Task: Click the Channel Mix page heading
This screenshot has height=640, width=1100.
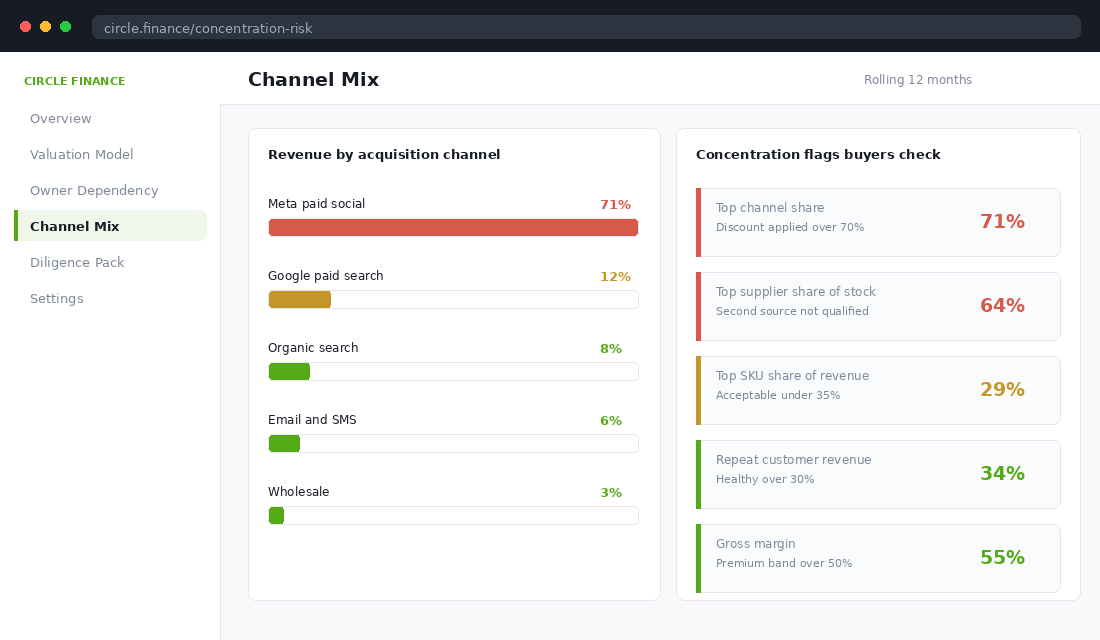Action: (x=314, y=79)
